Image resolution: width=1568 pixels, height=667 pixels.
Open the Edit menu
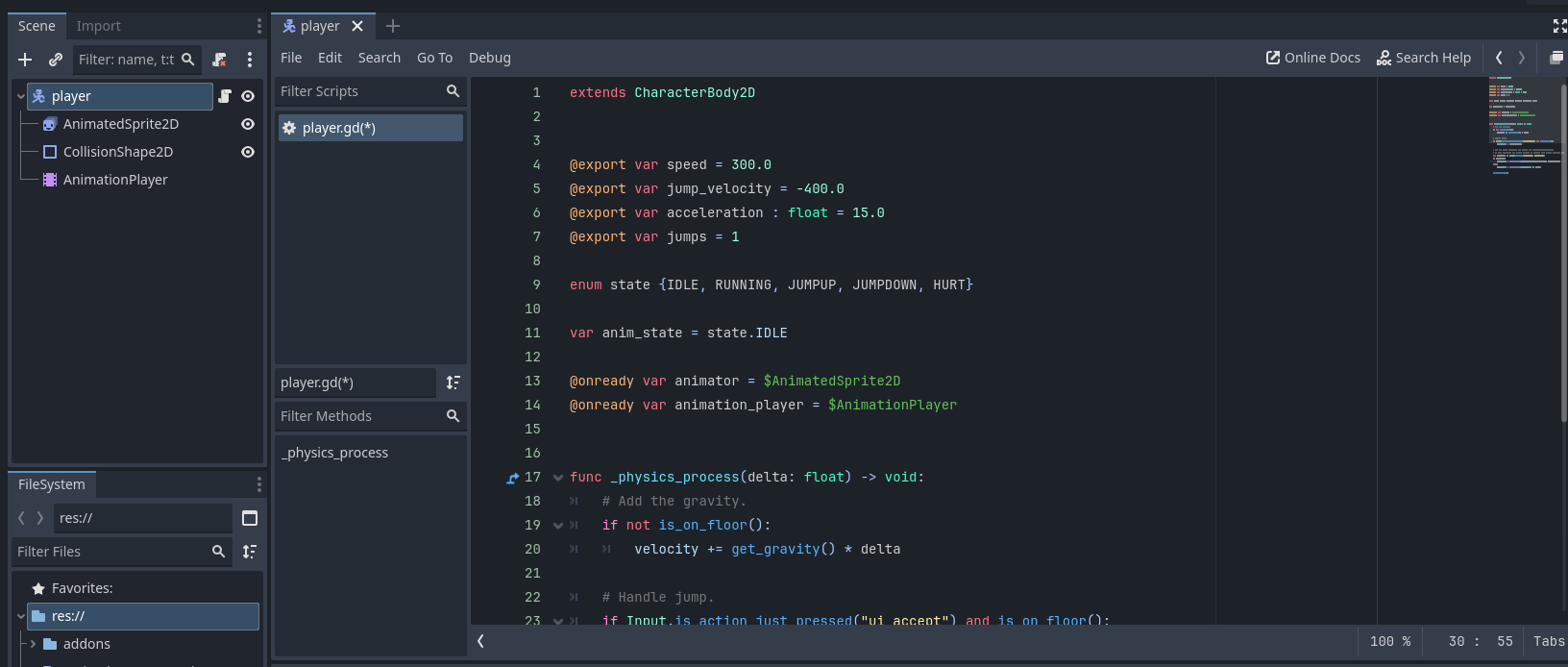pos(330,58)
